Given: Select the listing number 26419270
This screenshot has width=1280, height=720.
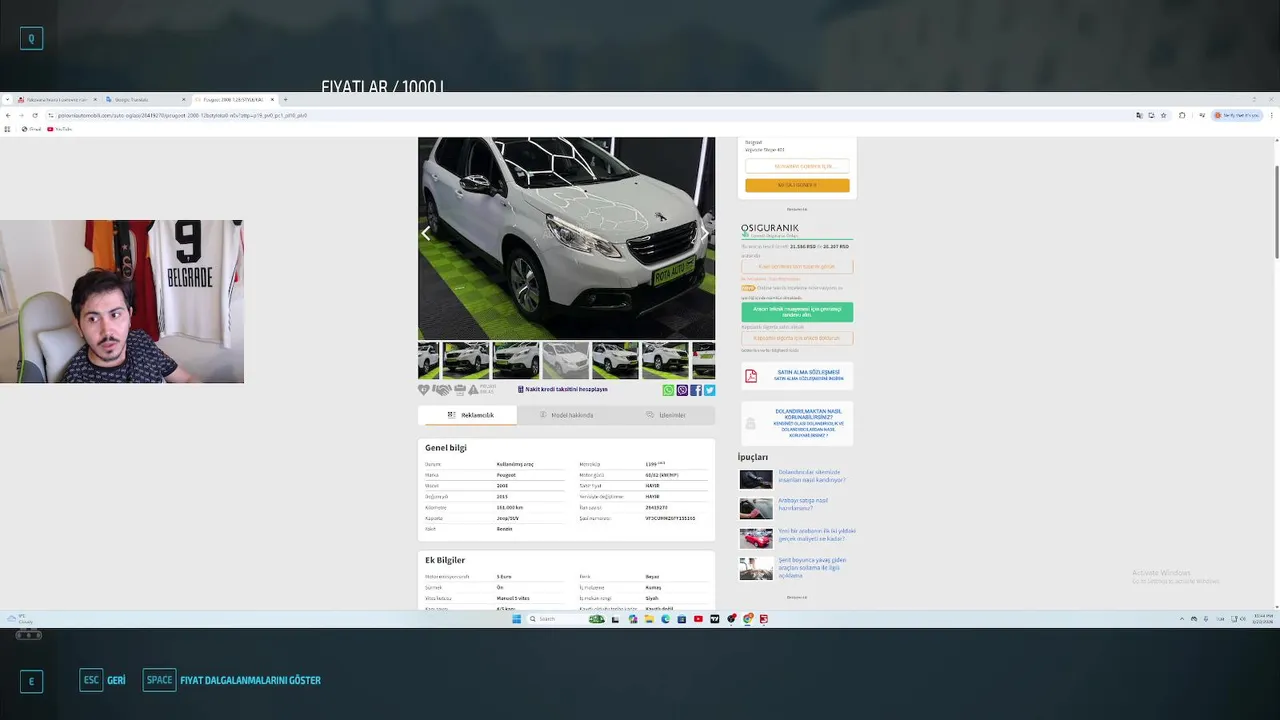Looking at the screenshot, I should click(655, 507).
